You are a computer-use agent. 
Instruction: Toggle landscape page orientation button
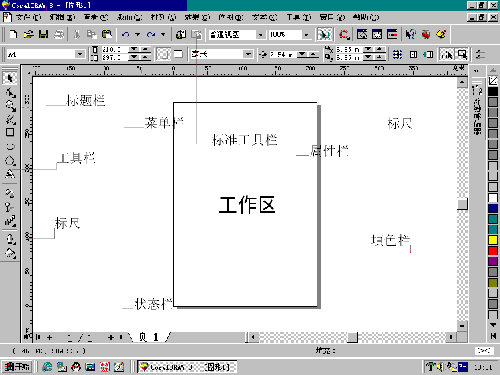[x=179, y=54]
